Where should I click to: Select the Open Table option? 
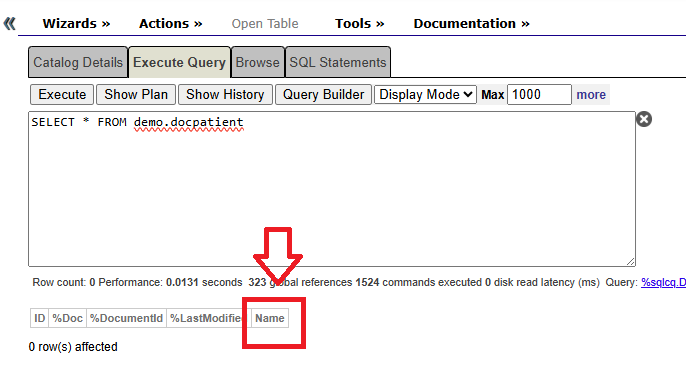[265, 23]
